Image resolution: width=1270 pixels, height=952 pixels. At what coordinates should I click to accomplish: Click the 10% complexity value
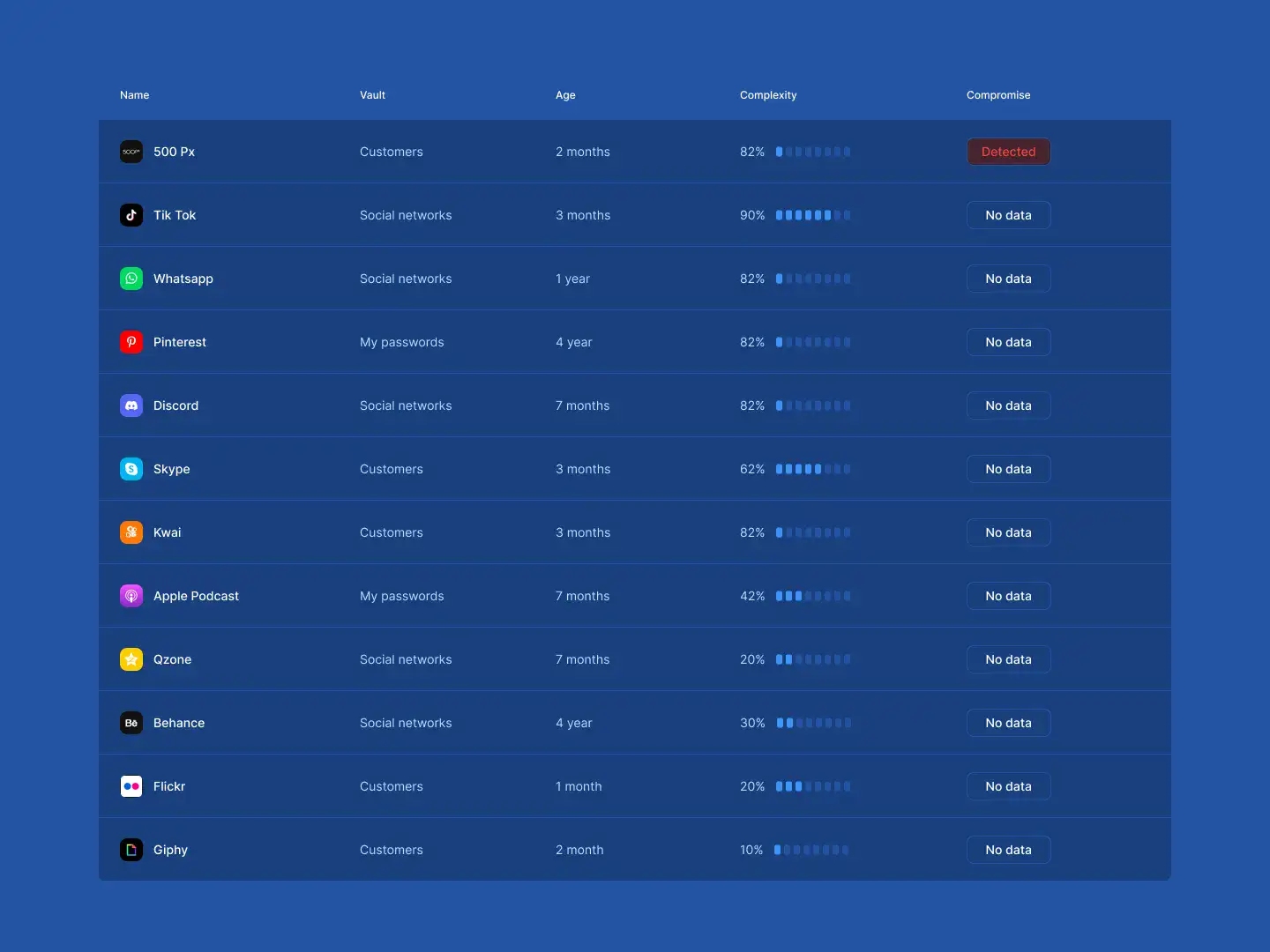(x=751, y=850)
